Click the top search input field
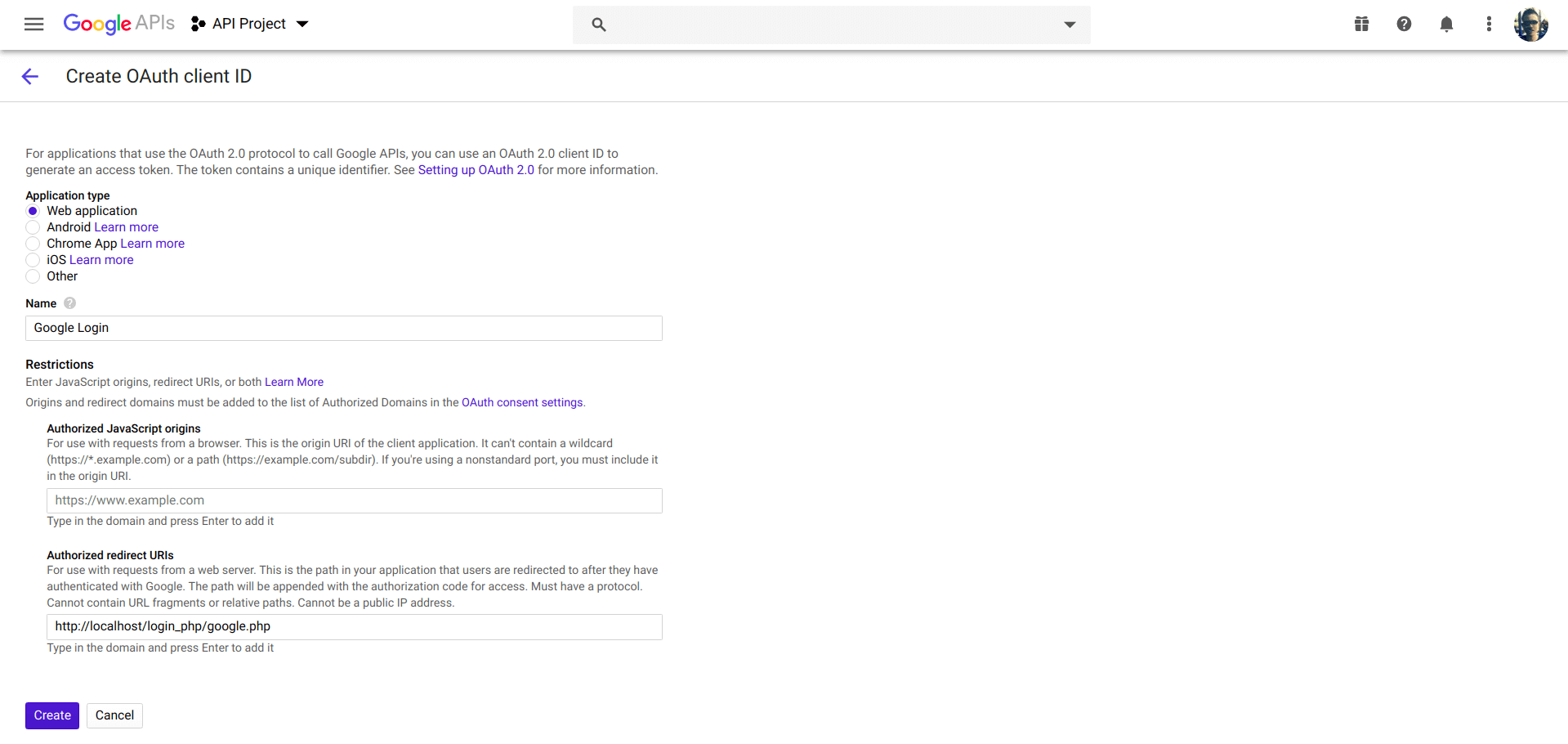This screenshot has width=1568, height=744. (832, 25)
